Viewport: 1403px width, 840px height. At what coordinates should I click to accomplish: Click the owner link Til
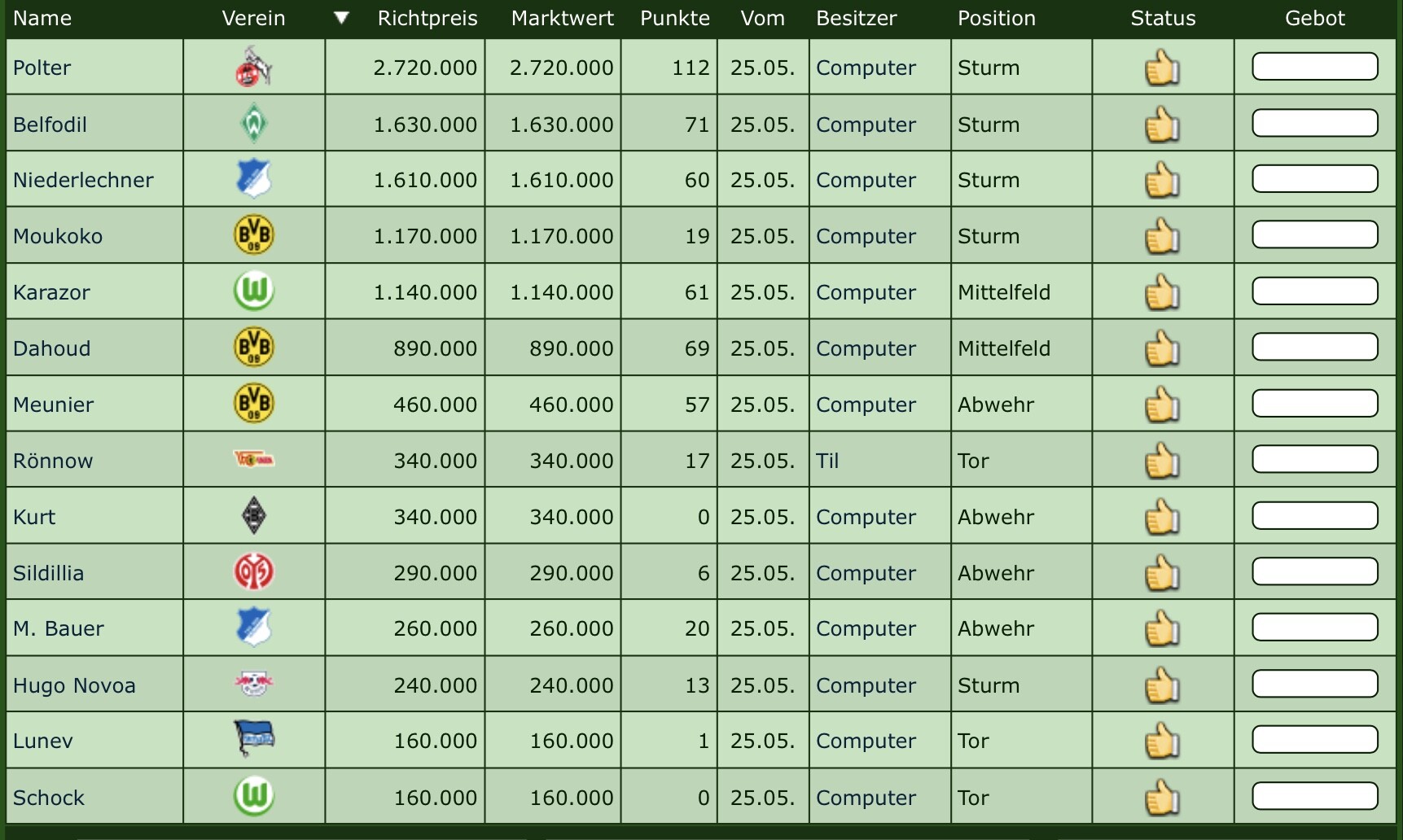pyautogui.click(x=827, y=461)
